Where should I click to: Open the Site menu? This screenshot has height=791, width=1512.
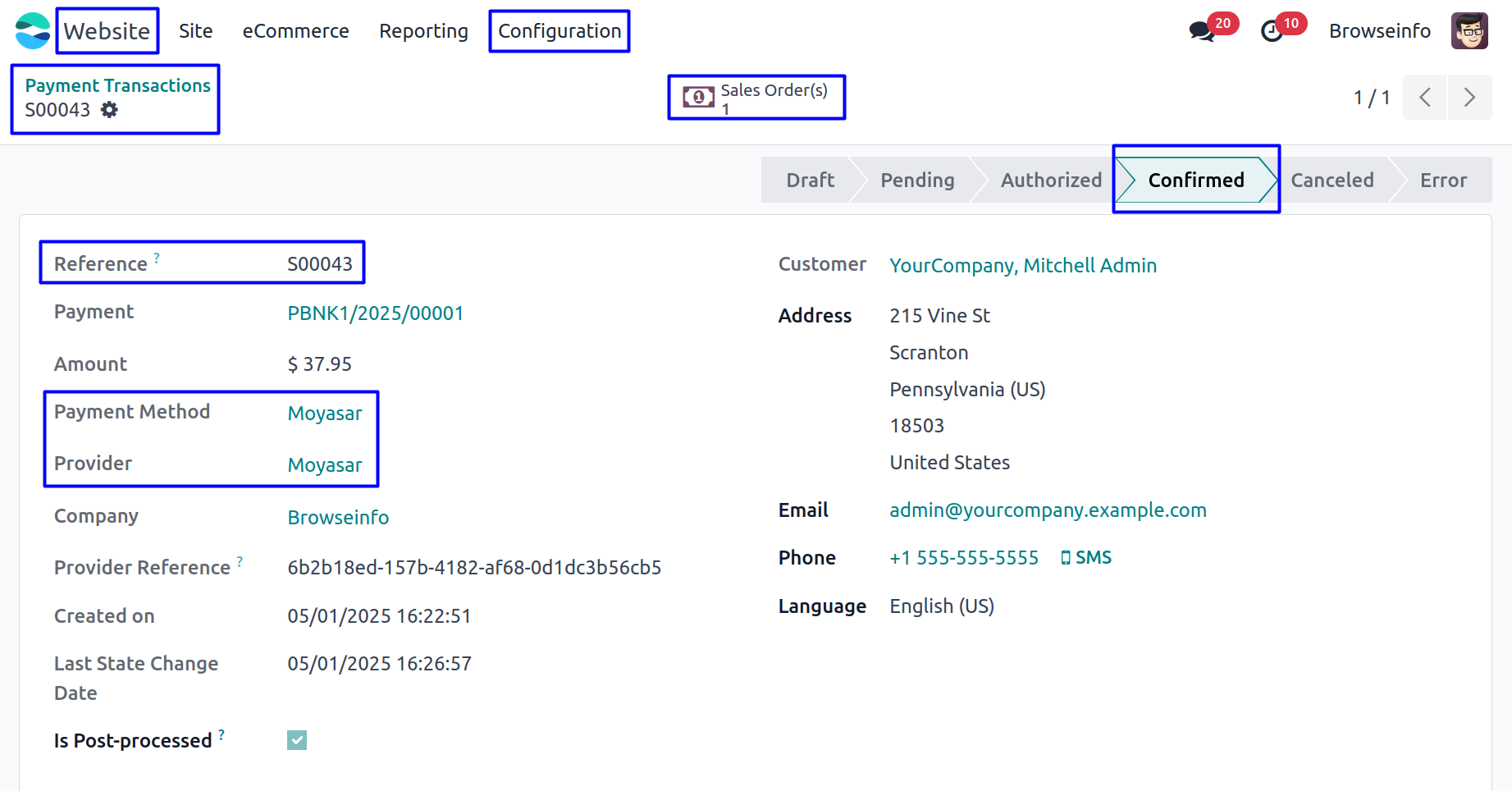pos(196,31)
